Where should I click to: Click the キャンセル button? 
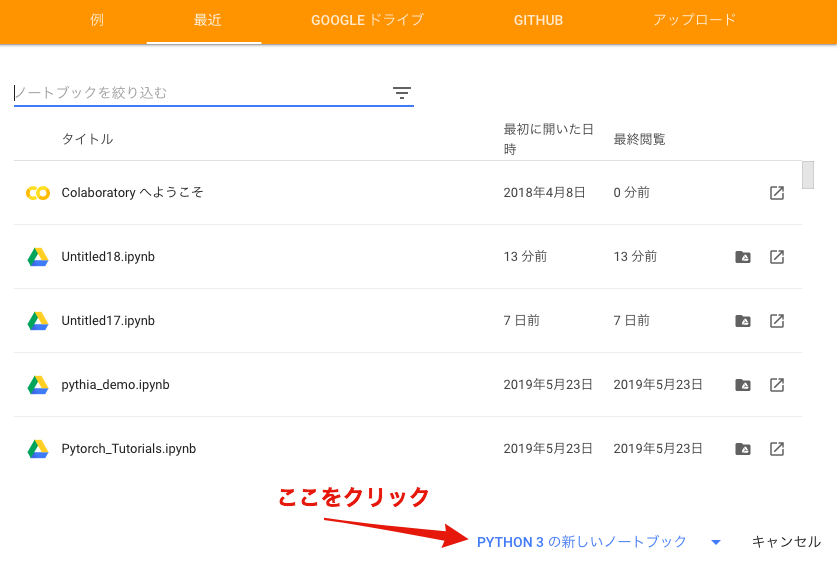[x=786, y=542]
